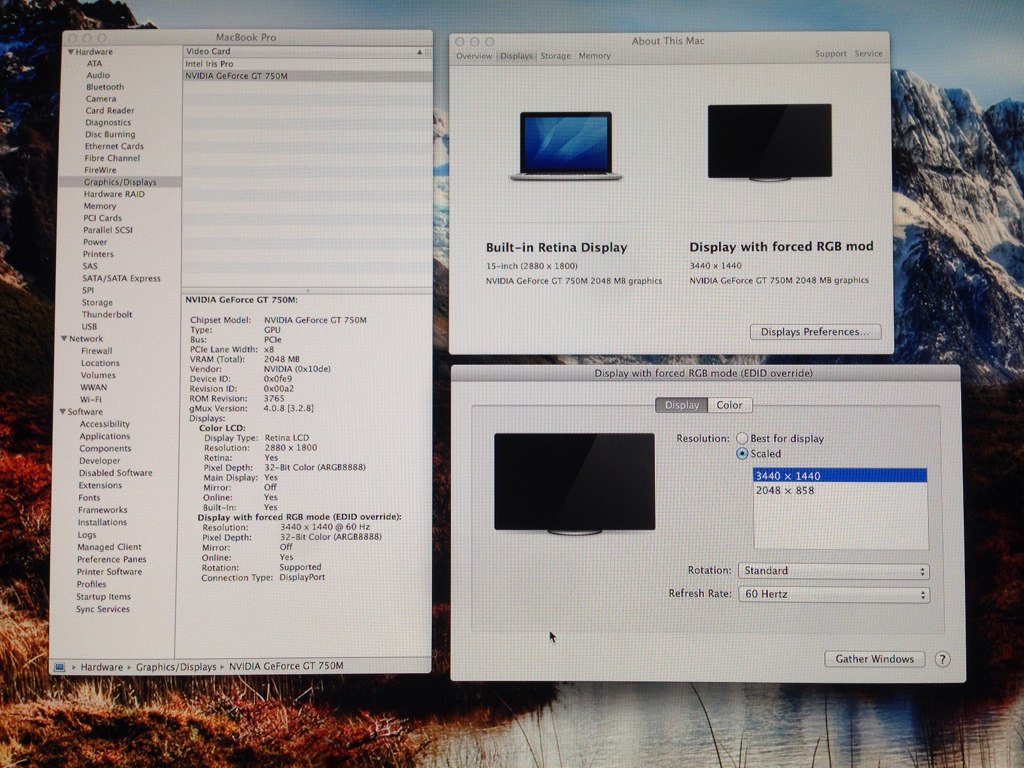Select Preference Panes under Software

[x=112, y=559]
